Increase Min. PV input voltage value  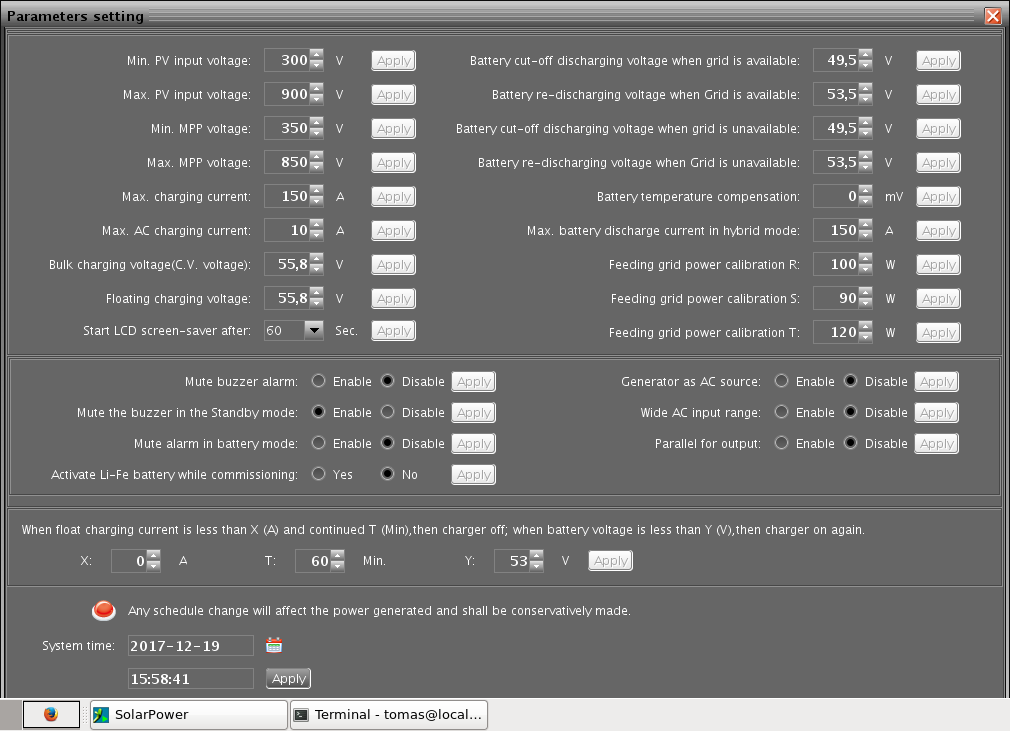[316, 55]
